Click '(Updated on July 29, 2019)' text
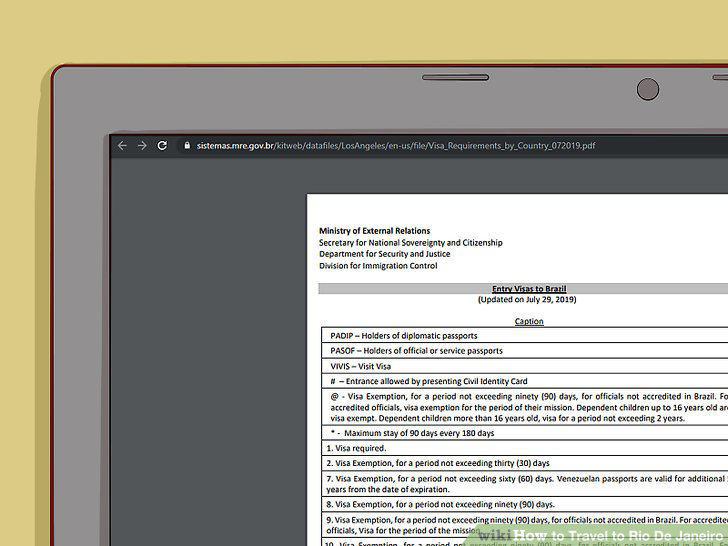This screenshot has width=728, height=546. click(x=527, y=299)
